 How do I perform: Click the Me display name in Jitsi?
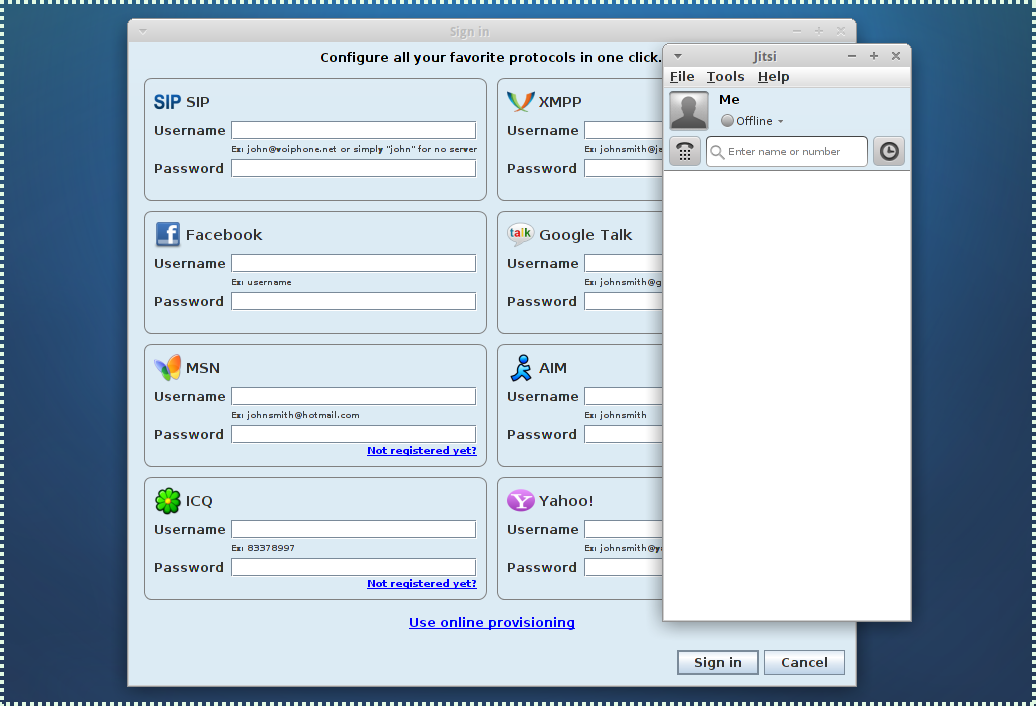[729, 99]
